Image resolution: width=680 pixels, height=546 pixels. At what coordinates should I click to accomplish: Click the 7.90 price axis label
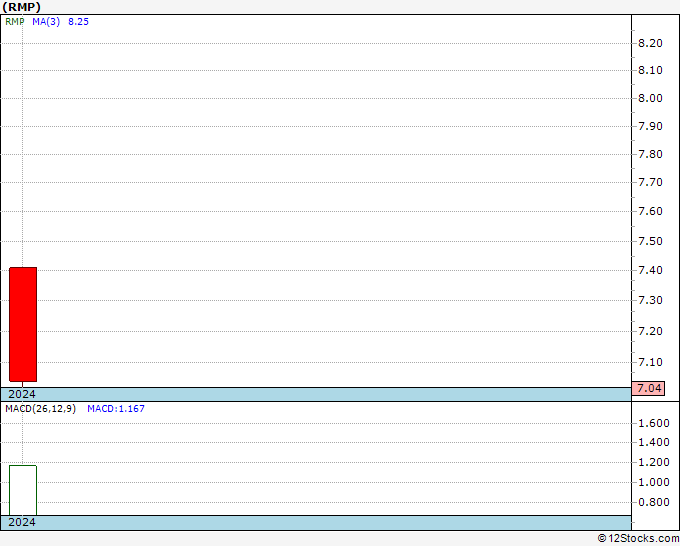point(650,126)
